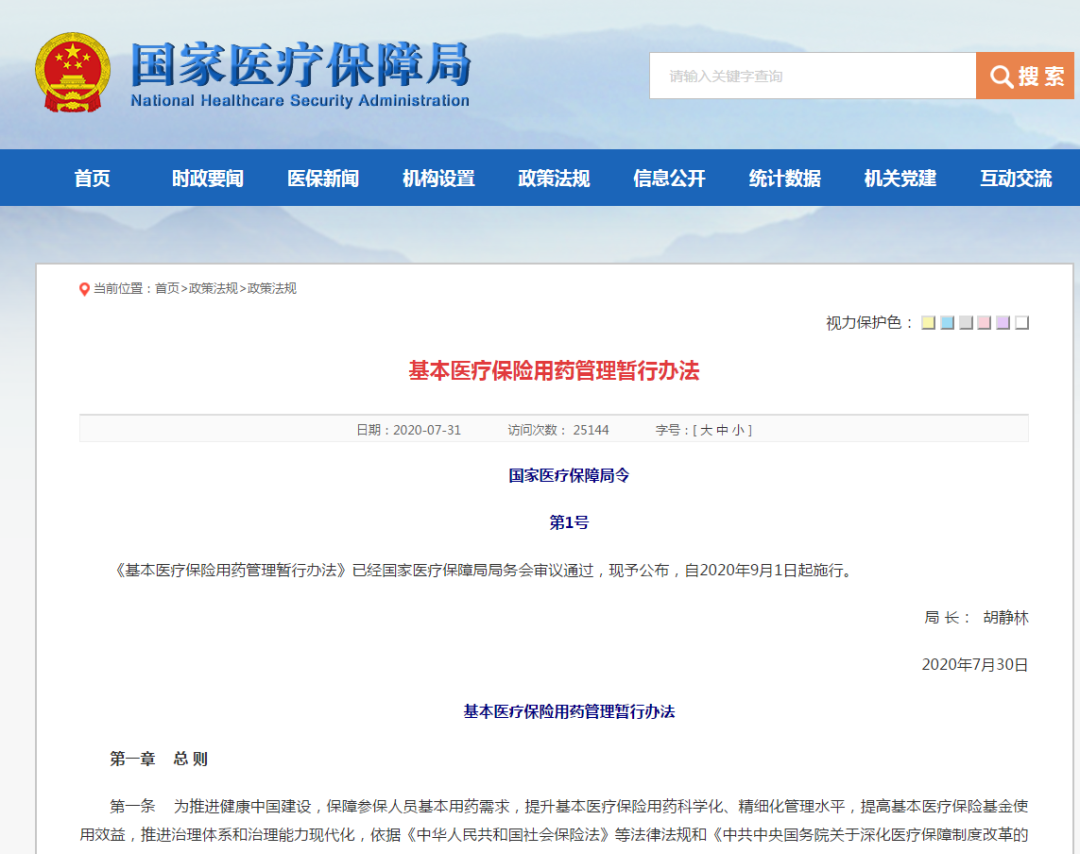Click the national emblem logo
This screenshot has height=854, width=1080.
pos(72,72)
